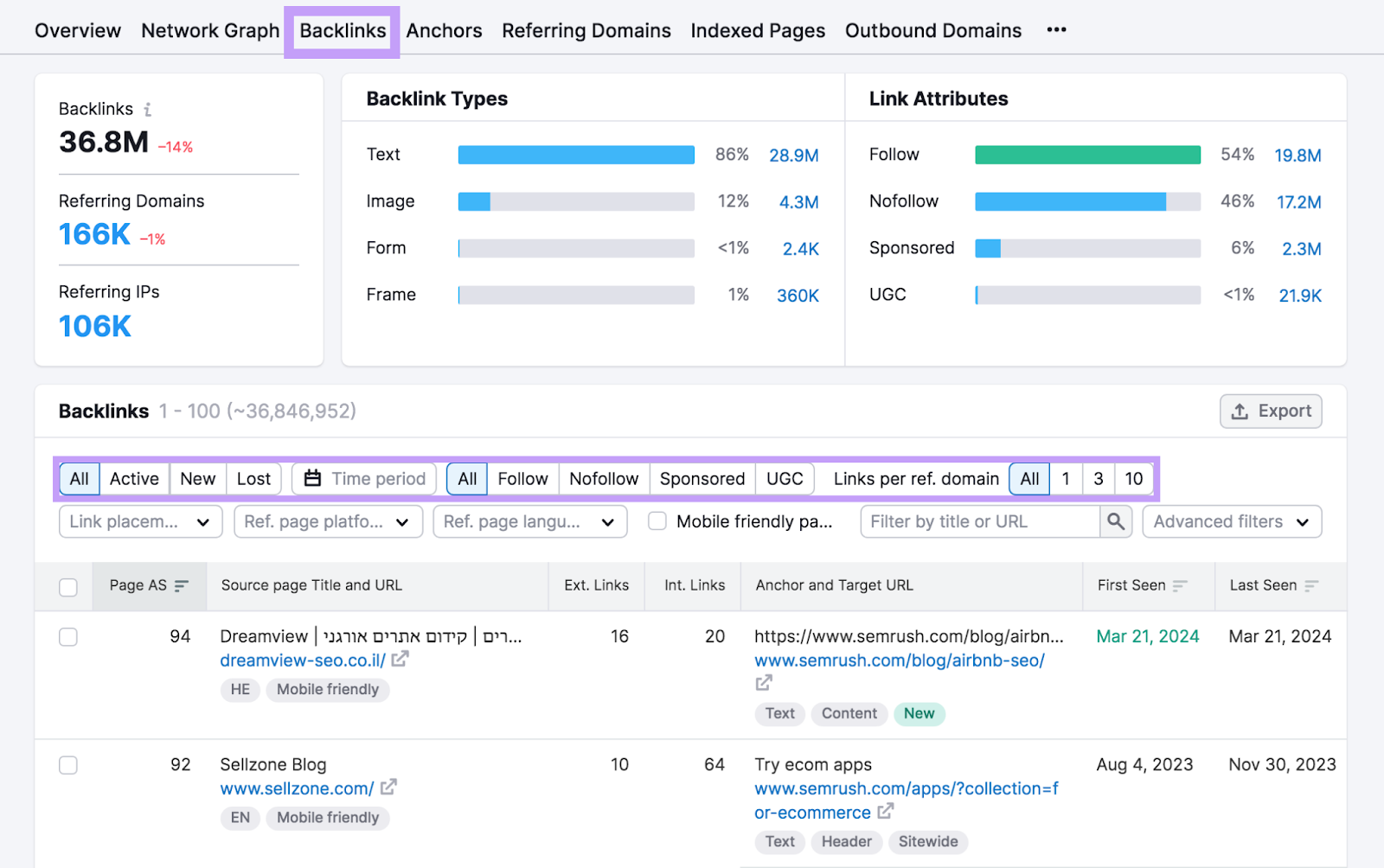Open the three-dot overflow menu in navigation
The width and height of the screenshot is (1384, 868).
[1056, 29]
